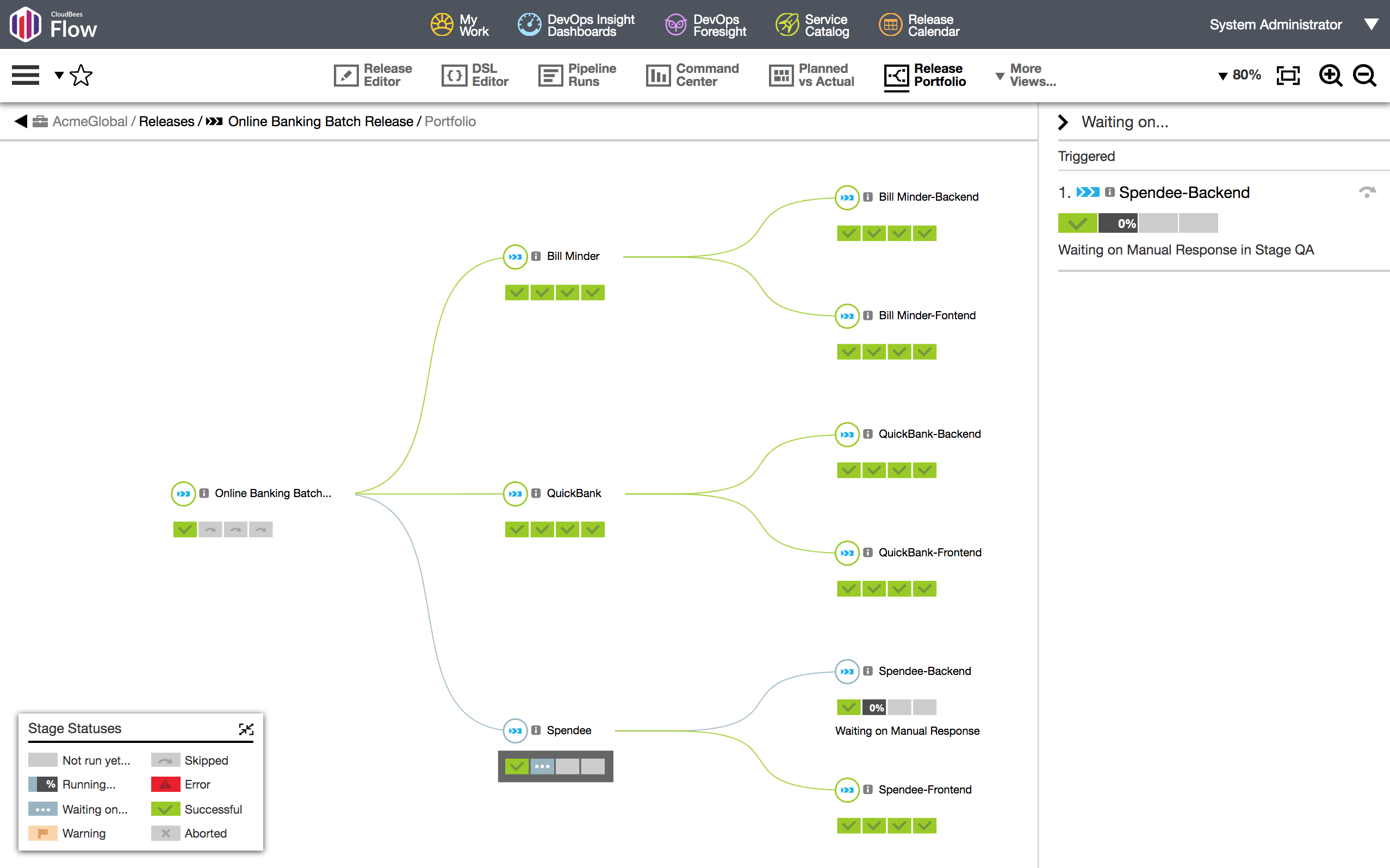Open the Releases breadcrumb link
The width and height of the screenshot is (1390, 868).
pos(166,121)
